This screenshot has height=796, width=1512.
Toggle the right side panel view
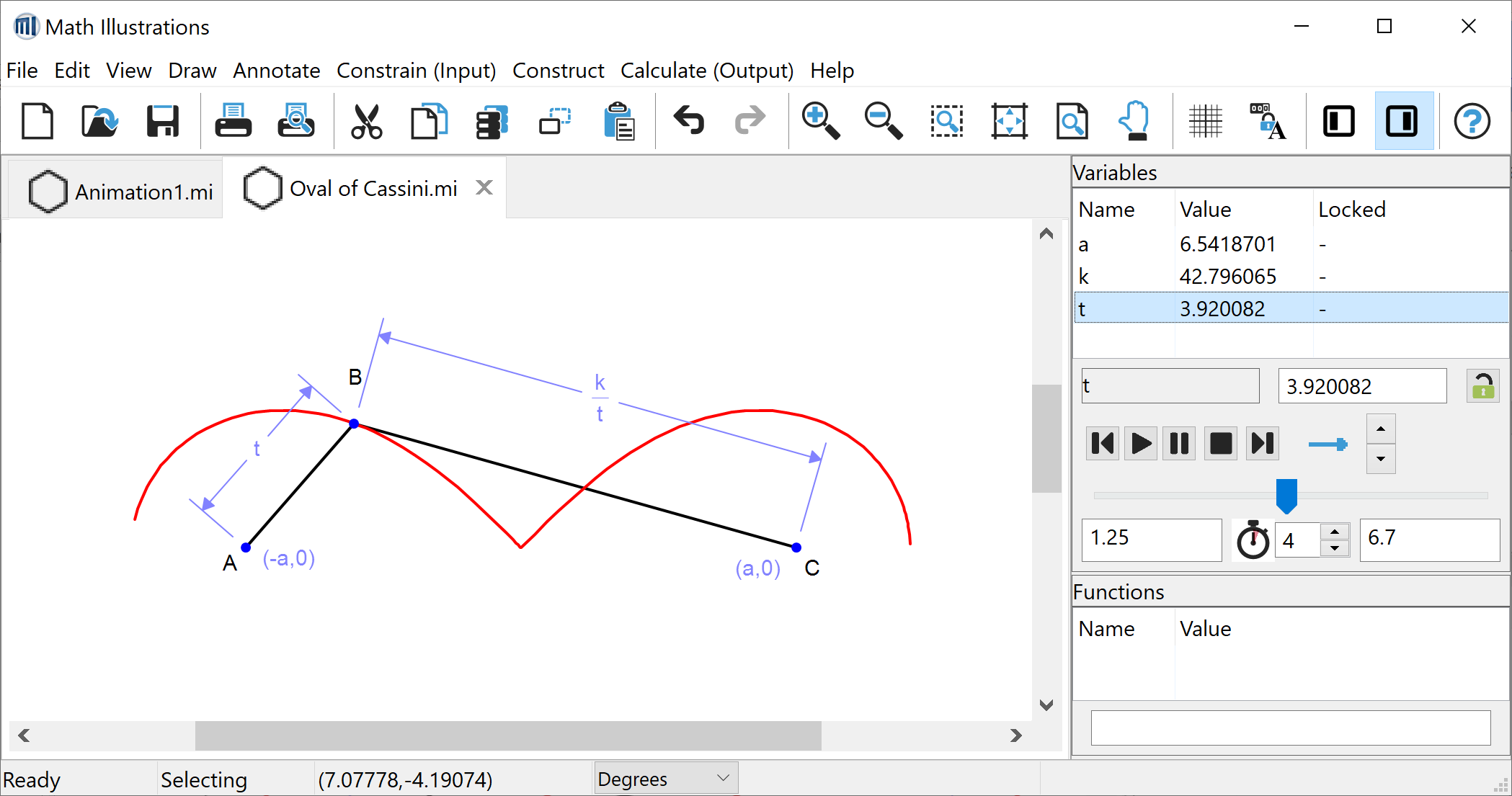coord(1403,120)
